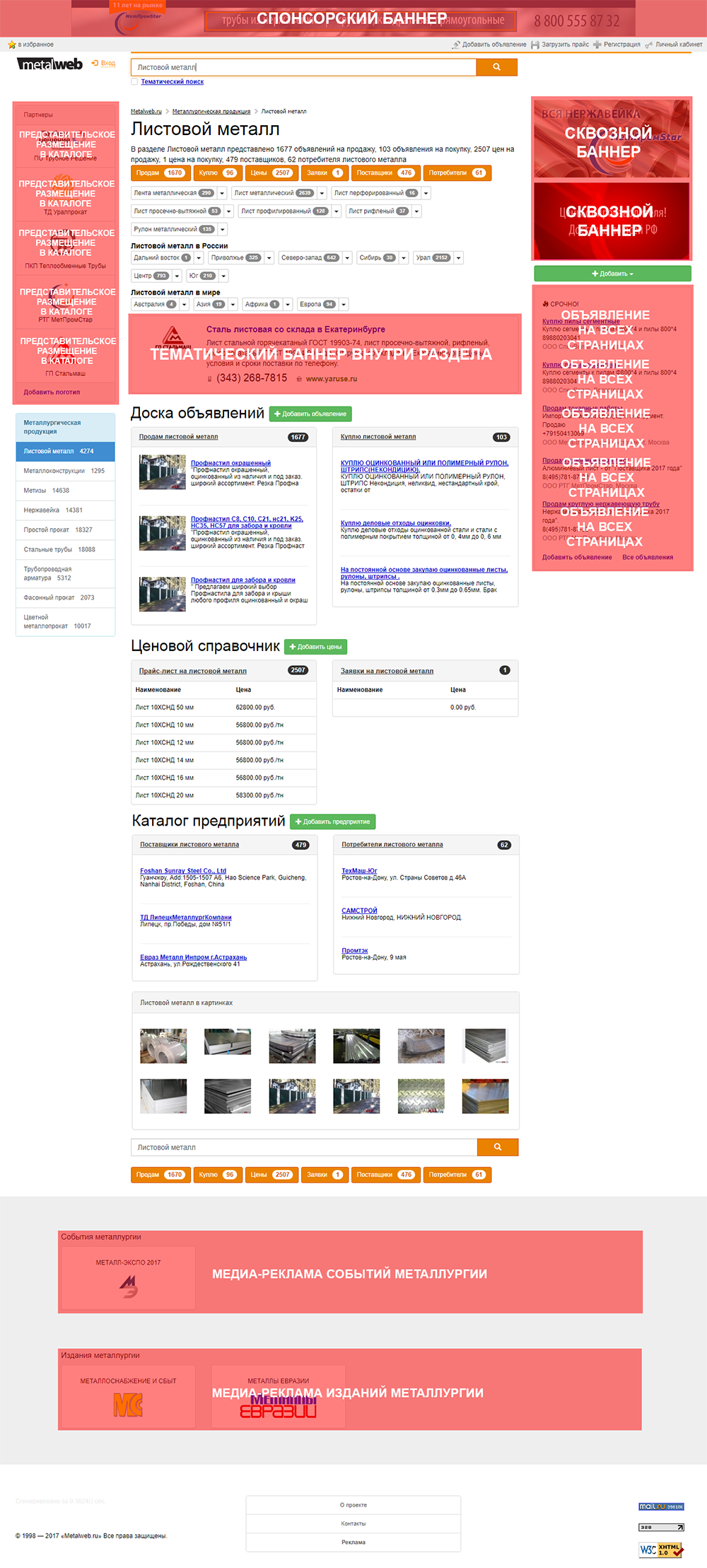This screenshot has width=707, height=1568.
Task: Open the metalweb logo home link
Action: pyautogui.click(x=49, y=64)
